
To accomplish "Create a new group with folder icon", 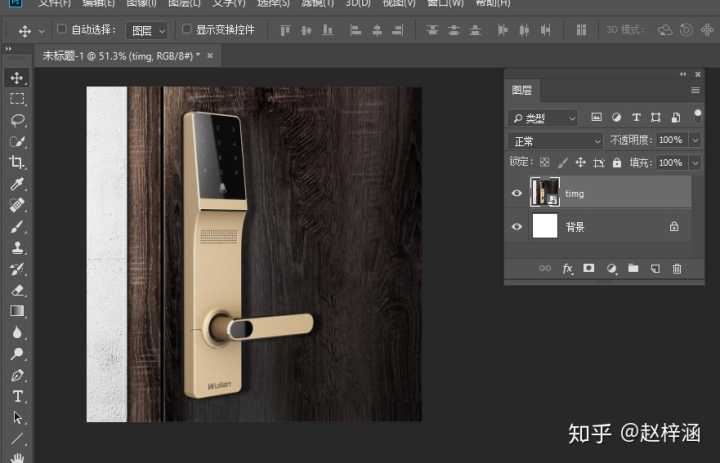I will tap(633, 268).
